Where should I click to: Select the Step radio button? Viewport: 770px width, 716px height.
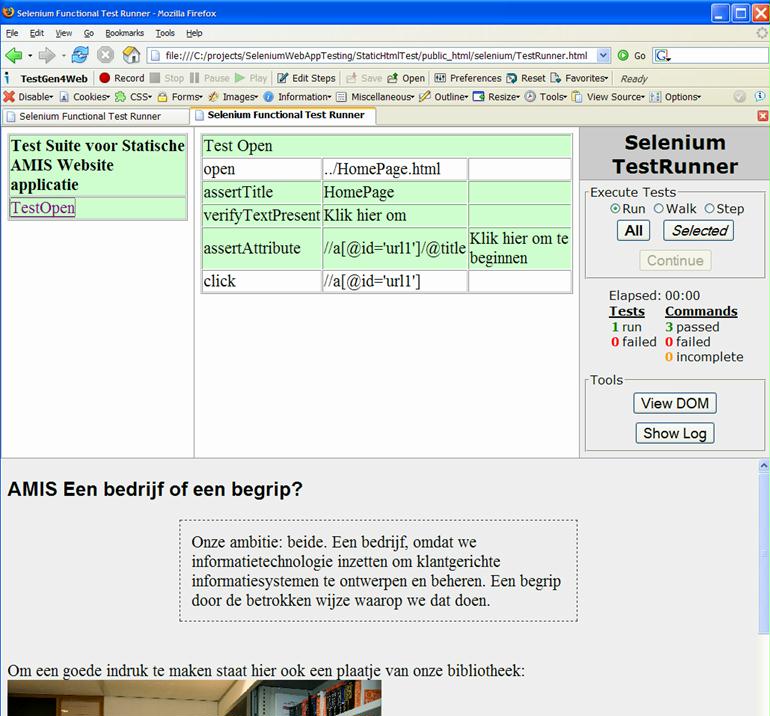(709, 209)
